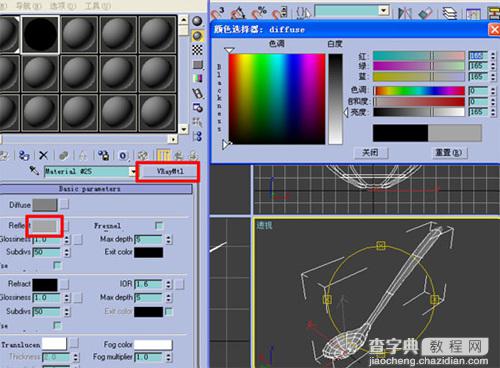The width and height of the screenshot is (500, 368).
Task: Toggle the refraction Exit color checkbox
Action: tap(169, 311)
